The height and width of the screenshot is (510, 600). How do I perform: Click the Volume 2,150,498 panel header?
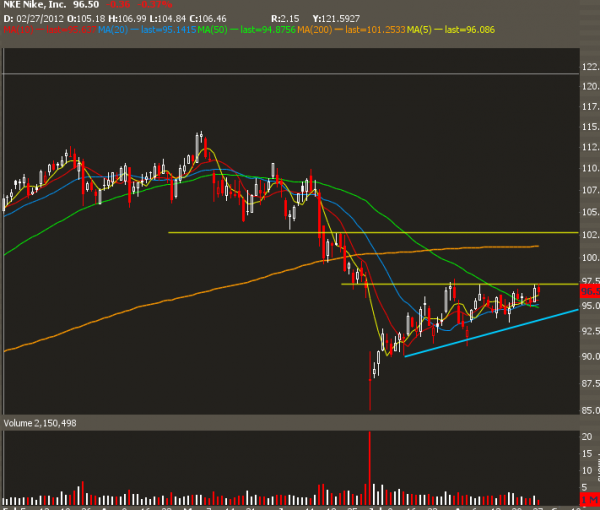click(x=40, y=424)
